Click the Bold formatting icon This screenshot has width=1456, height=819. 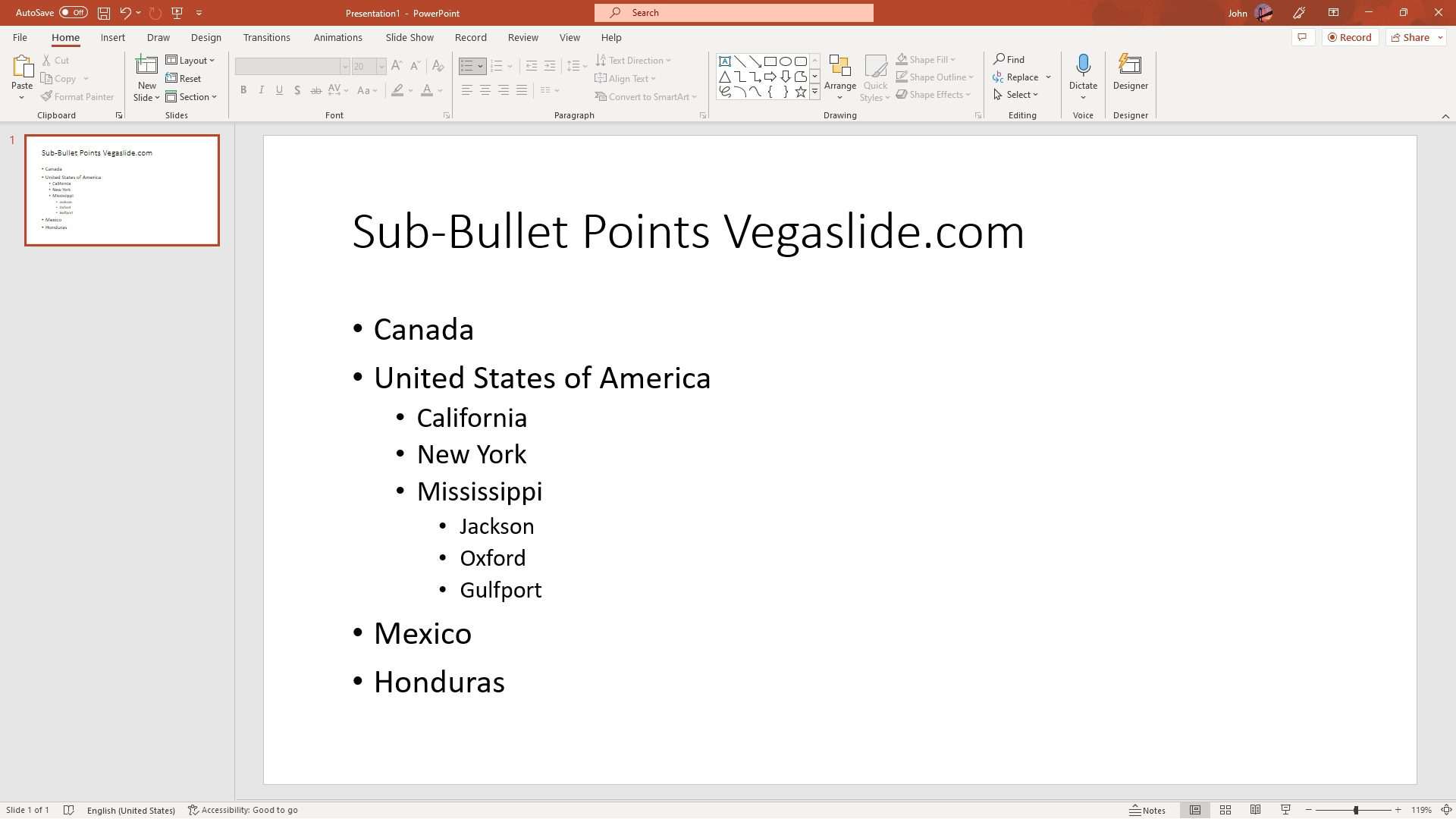point(243,90)
